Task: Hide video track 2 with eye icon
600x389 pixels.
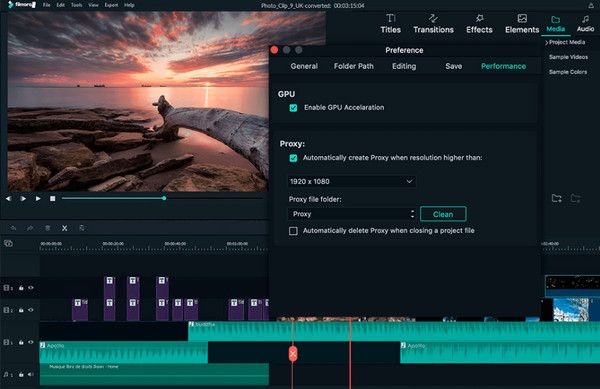Action: point(31,310)
